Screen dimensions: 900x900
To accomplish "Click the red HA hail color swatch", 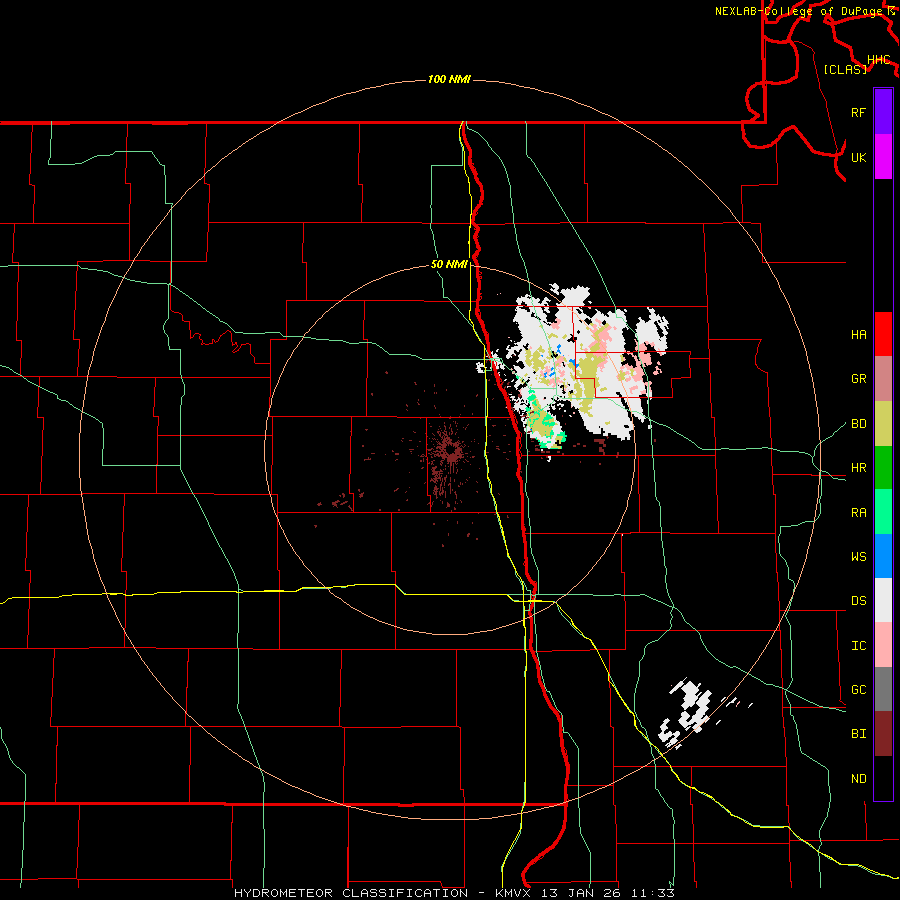I will [x=883, y=334].
